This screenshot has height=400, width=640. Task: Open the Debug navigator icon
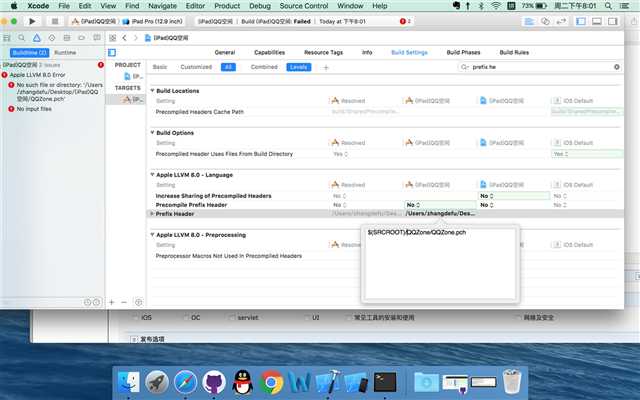67,38
